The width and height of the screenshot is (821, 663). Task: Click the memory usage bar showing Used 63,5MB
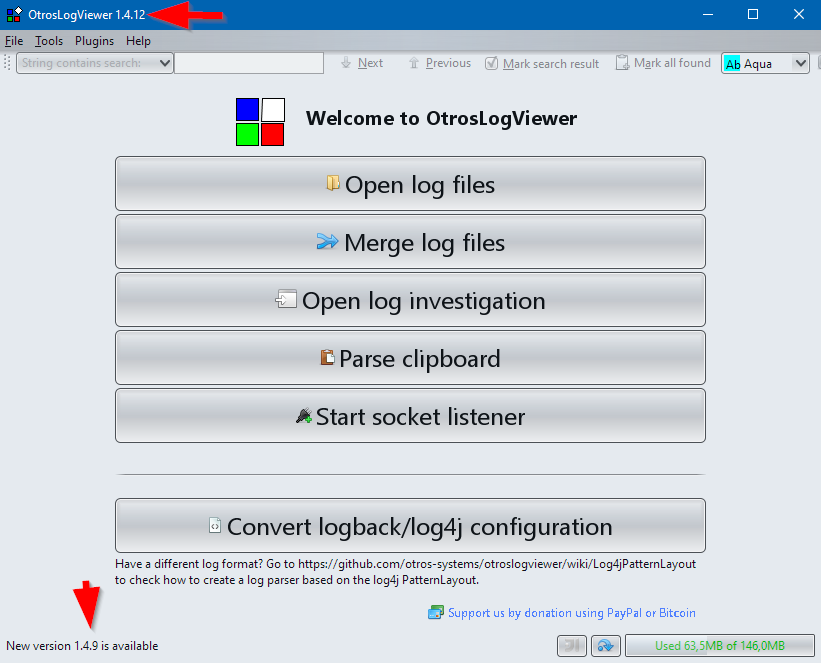(x=719, y=645)
